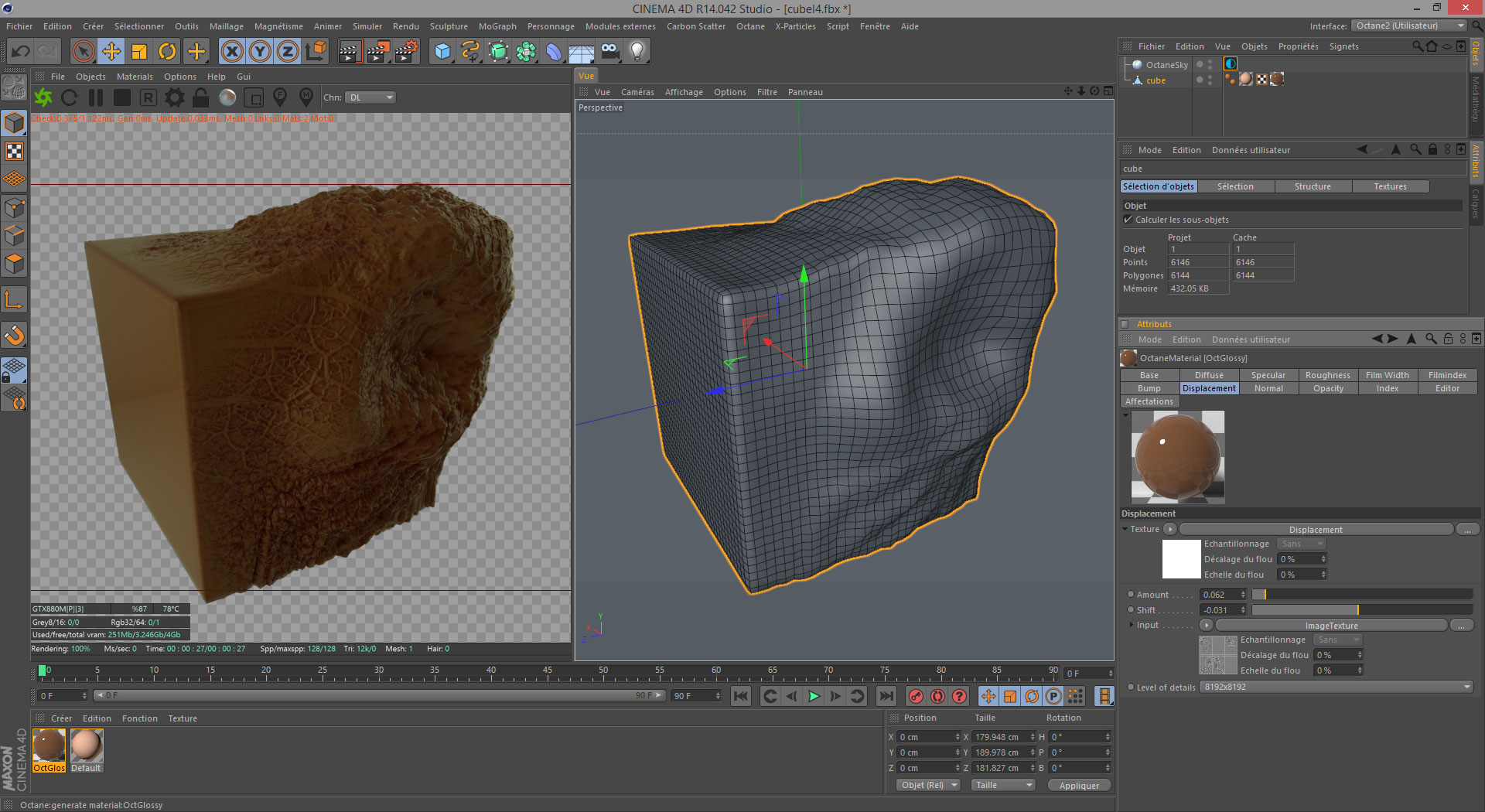
Task: Open Level of details dropdown
Action: 1336,687
